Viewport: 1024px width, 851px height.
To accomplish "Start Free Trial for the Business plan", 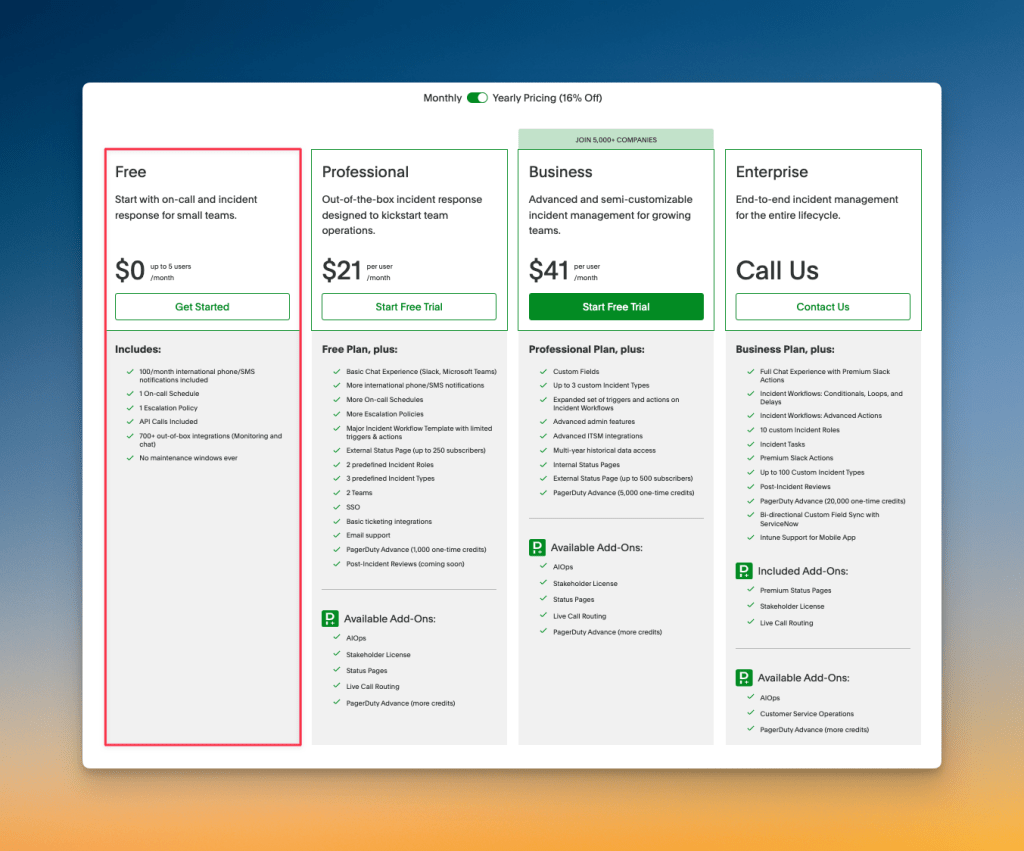I will (616, 307).
